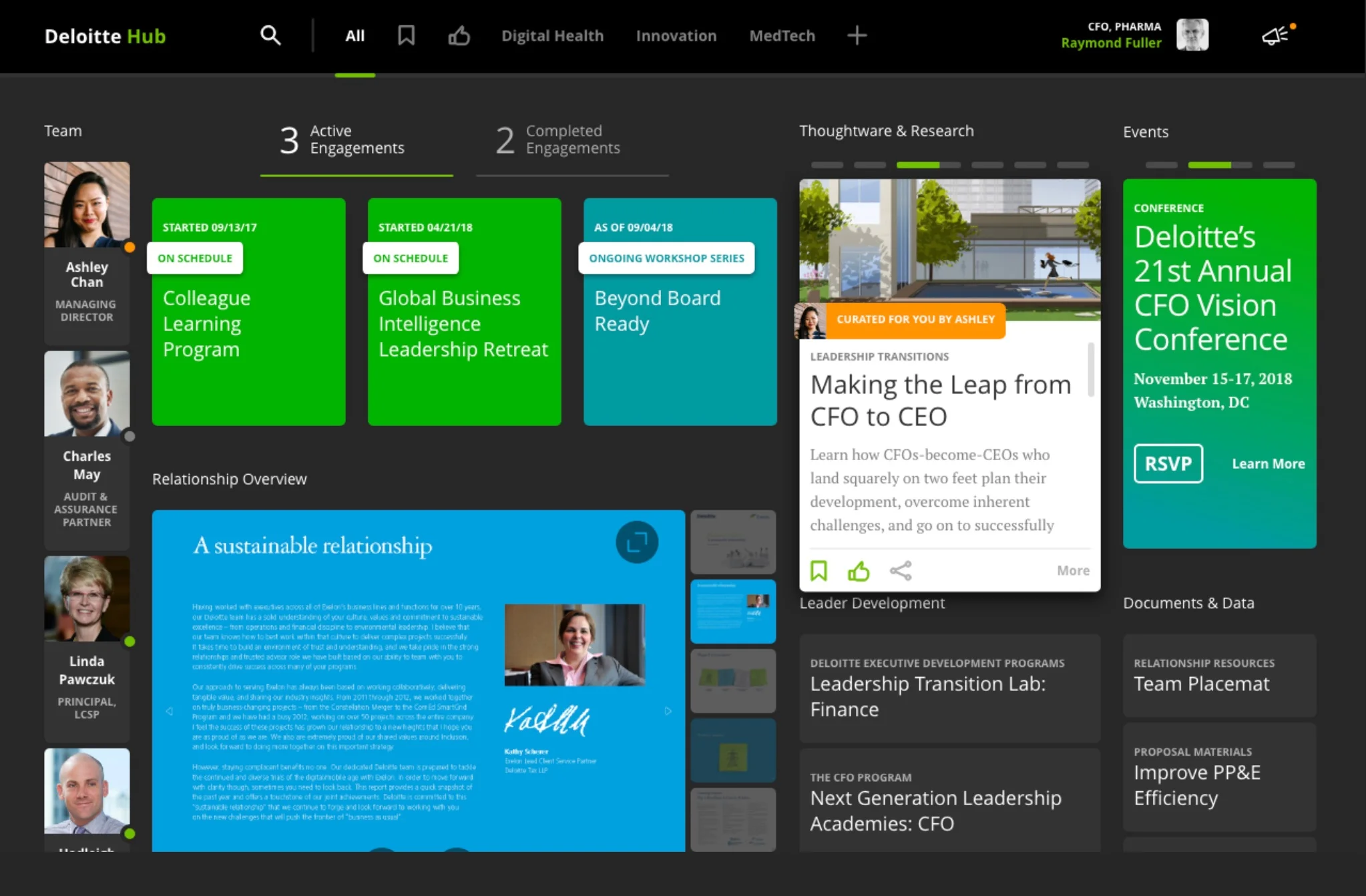The image size is (1366, 896).
Task: Open Team Placemat document
Action: [x=1219, y=676]
